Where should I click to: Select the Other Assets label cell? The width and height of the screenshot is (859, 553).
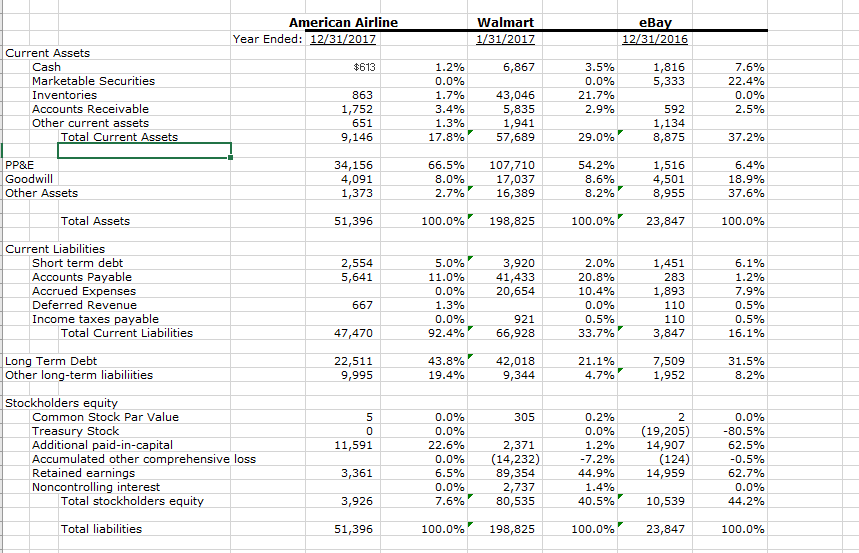pyautogui.click(x=42, y=193)
